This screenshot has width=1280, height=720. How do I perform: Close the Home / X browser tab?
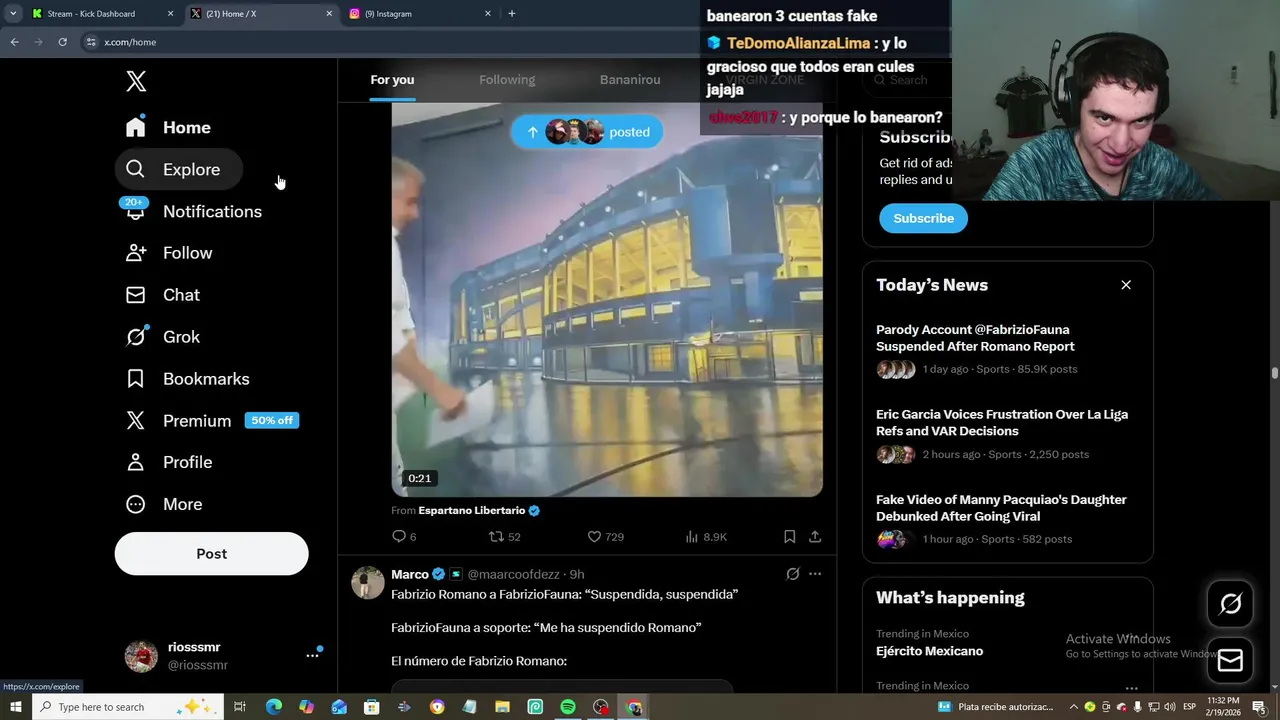pos(329,14)
